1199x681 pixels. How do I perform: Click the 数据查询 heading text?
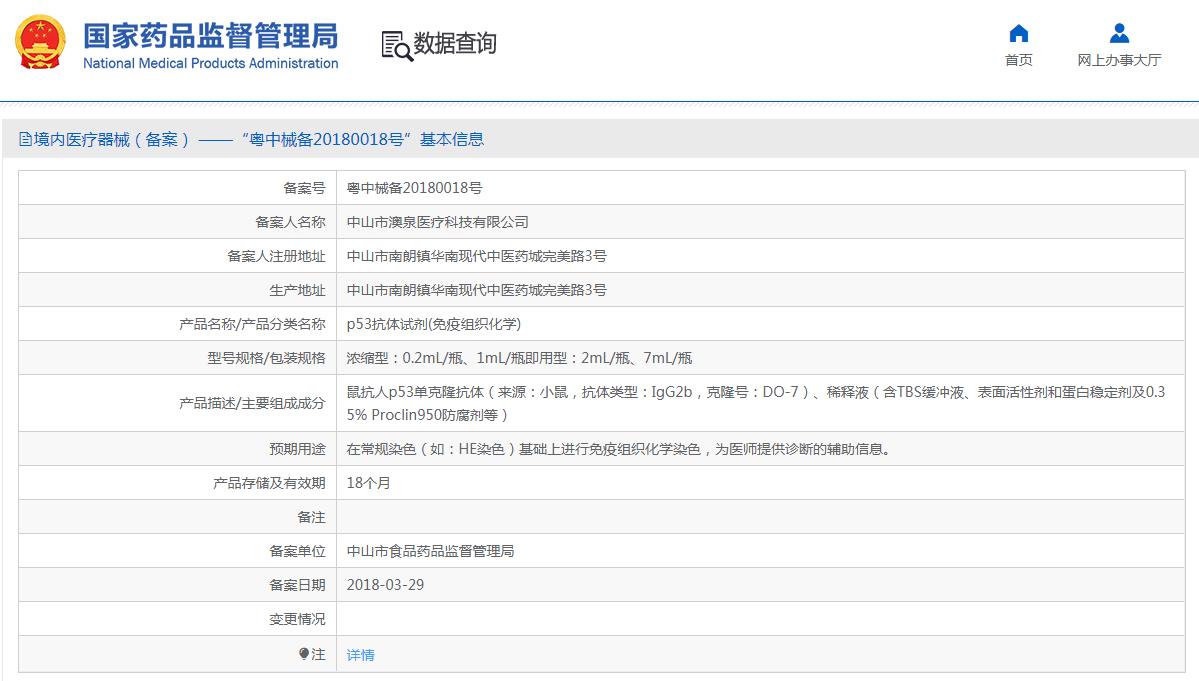[x=455, y=44]
